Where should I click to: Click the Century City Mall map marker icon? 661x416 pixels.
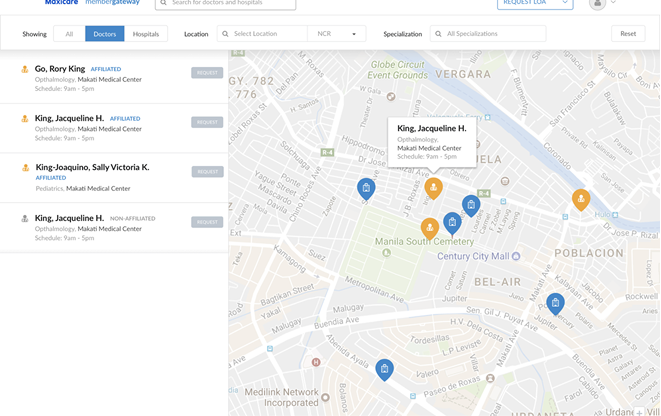(516, 256)
